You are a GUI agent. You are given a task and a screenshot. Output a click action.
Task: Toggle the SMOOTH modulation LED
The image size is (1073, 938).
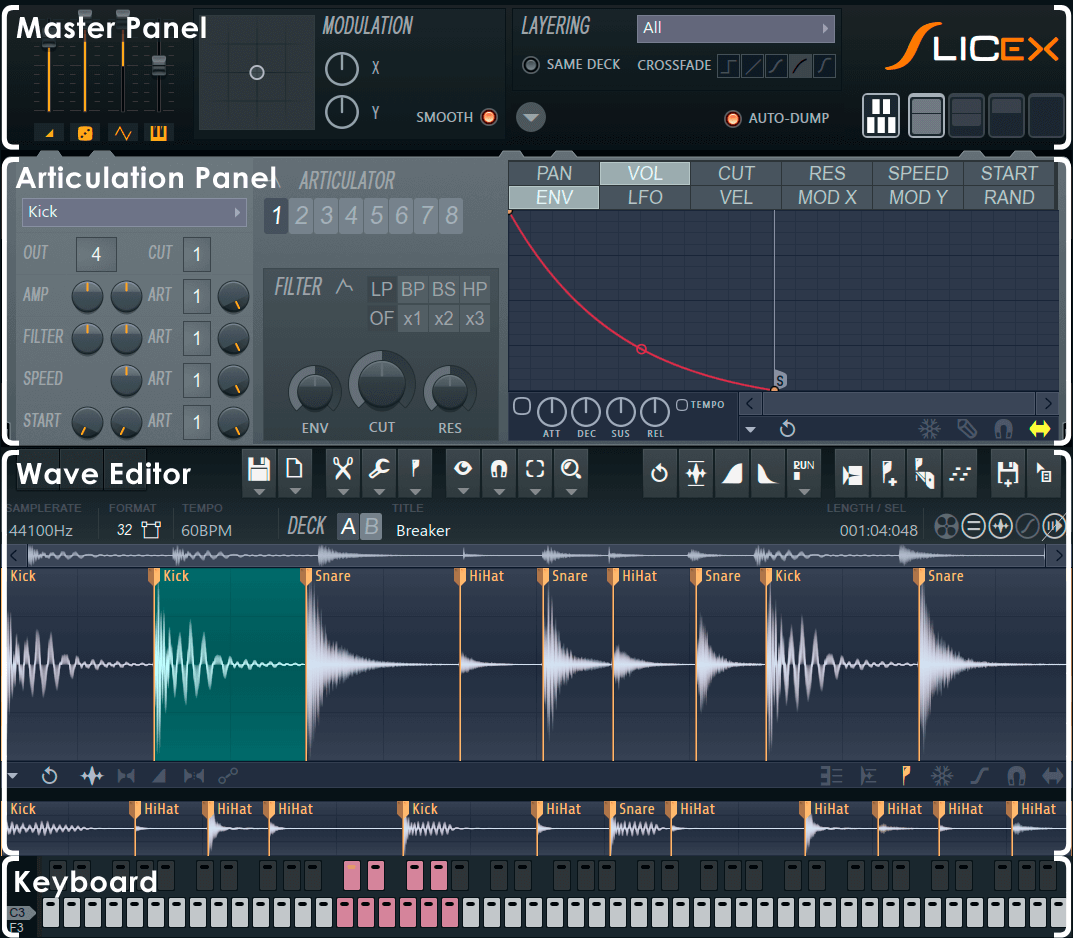(x=489, y=117)
